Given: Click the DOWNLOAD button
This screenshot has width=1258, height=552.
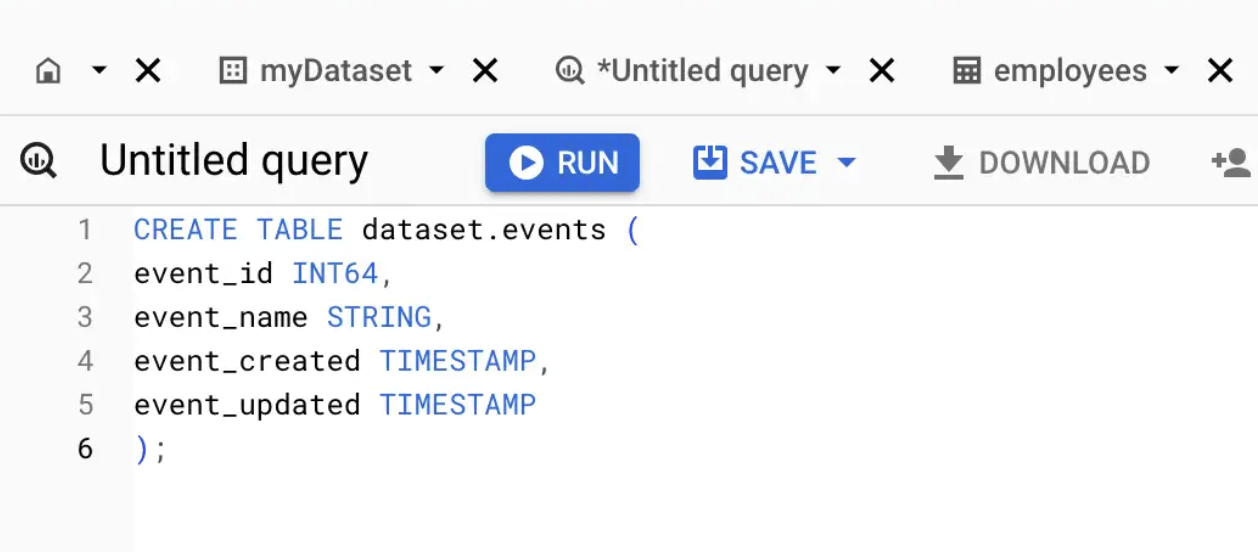Looking at the screenshot, I should click(x=1041, y=162).
